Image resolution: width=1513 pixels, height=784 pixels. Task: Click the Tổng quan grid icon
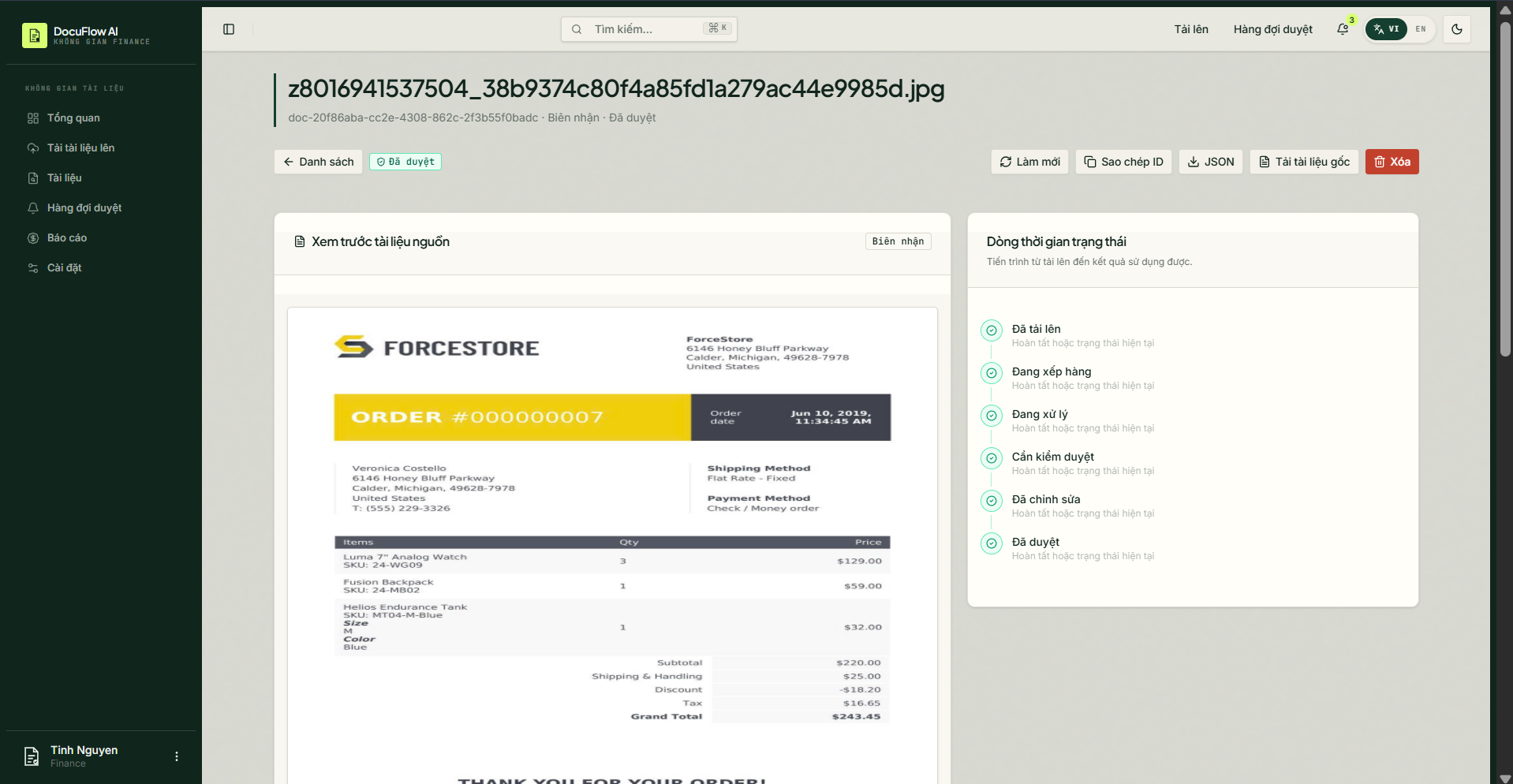coord(33,118)
